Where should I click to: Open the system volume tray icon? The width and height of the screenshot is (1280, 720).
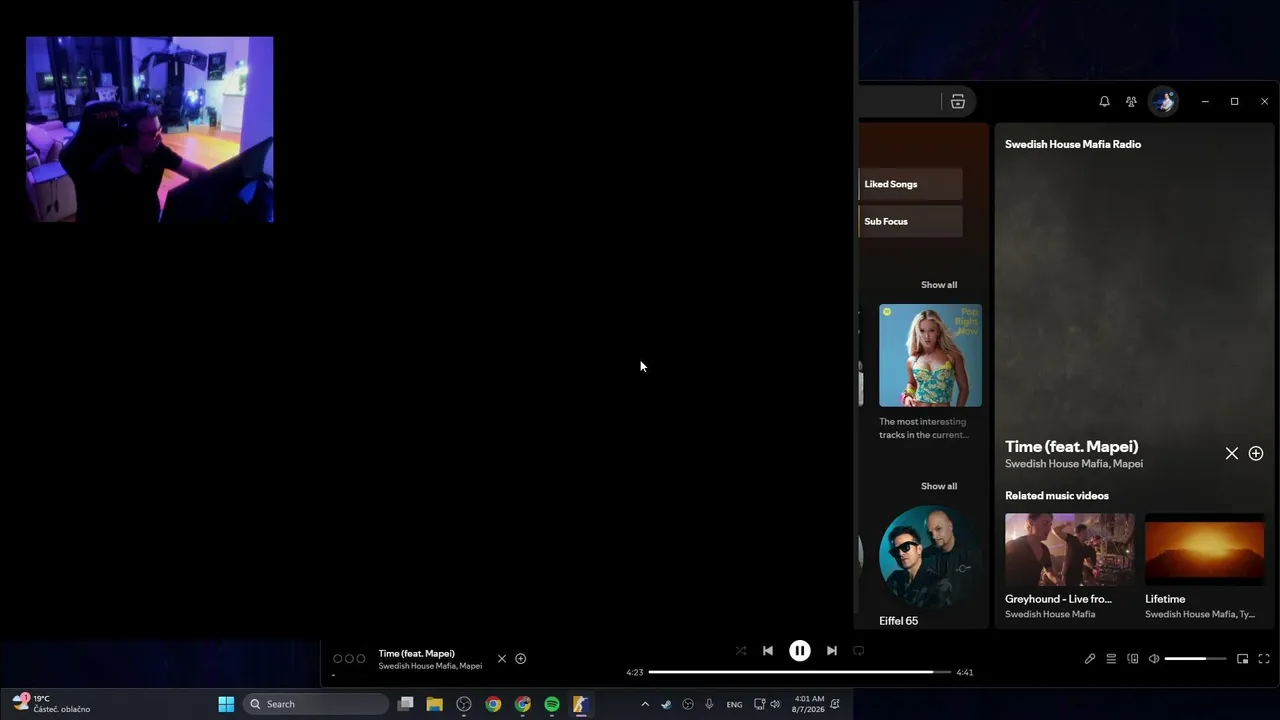[775, 704]
